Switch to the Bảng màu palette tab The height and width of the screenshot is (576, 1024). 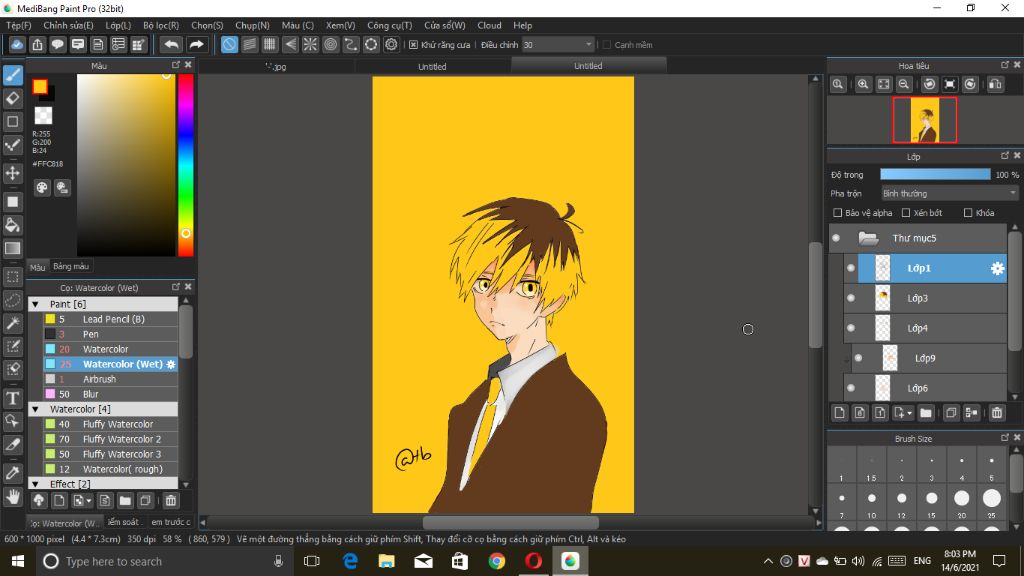71,266
